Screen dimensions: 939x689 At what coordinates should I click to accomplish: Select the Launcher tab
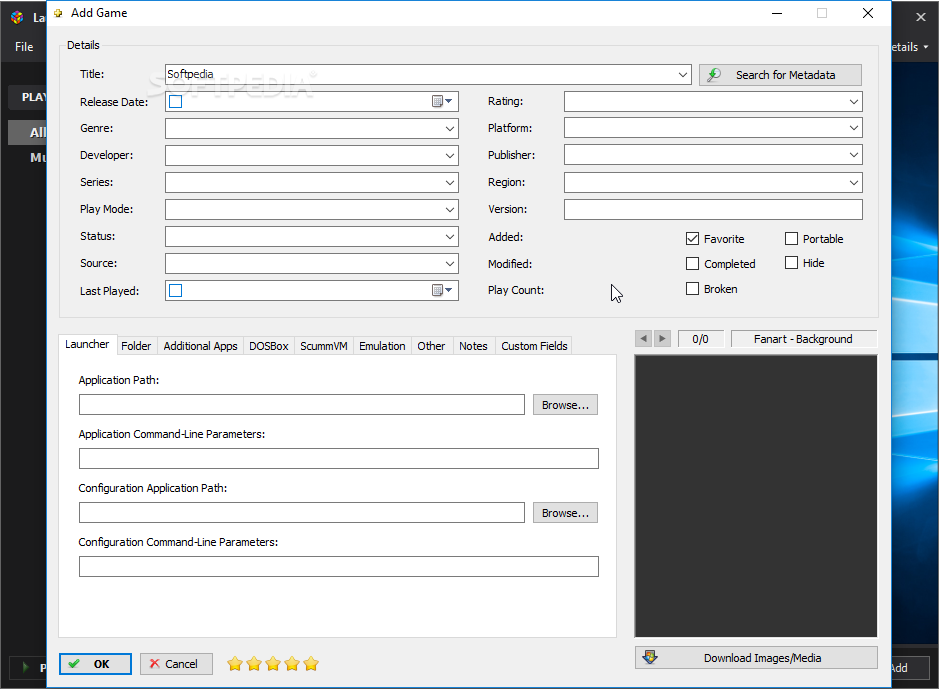click(x=87, y=344)
